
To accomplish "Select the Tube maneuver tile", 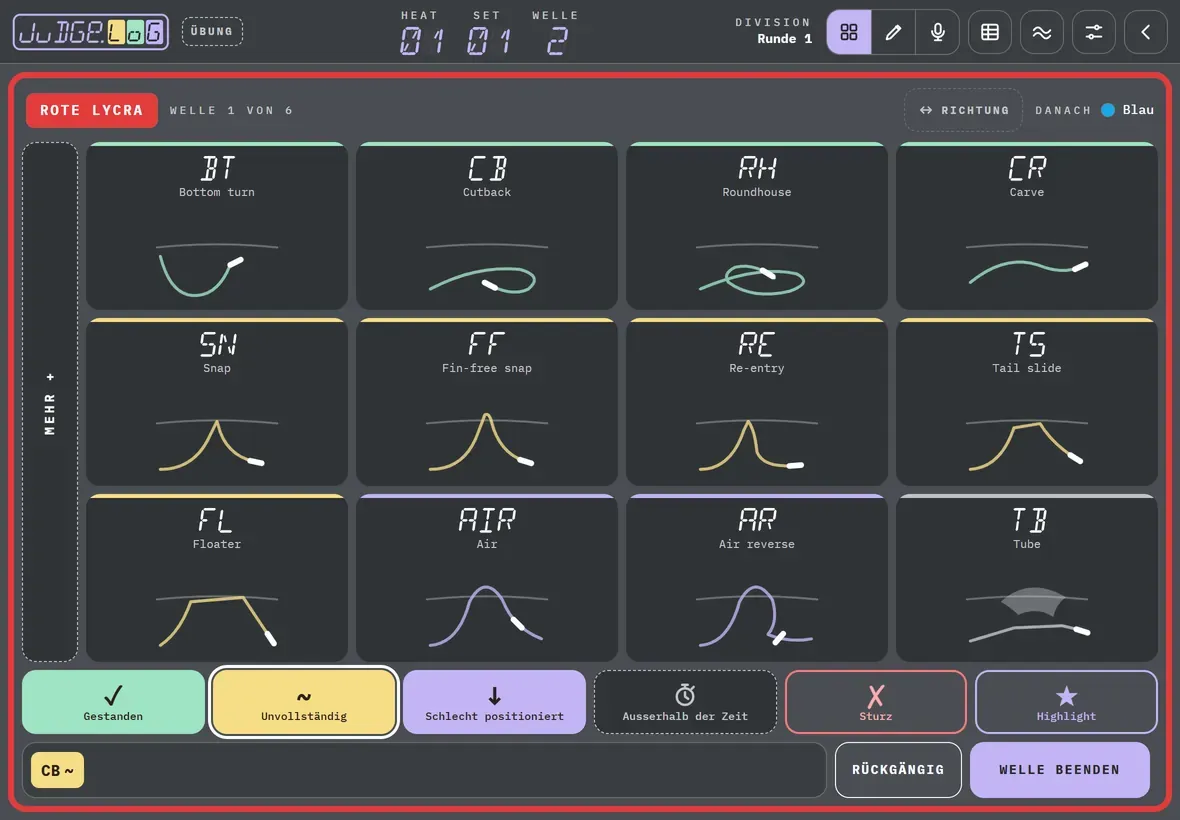I will point(1026,578).
